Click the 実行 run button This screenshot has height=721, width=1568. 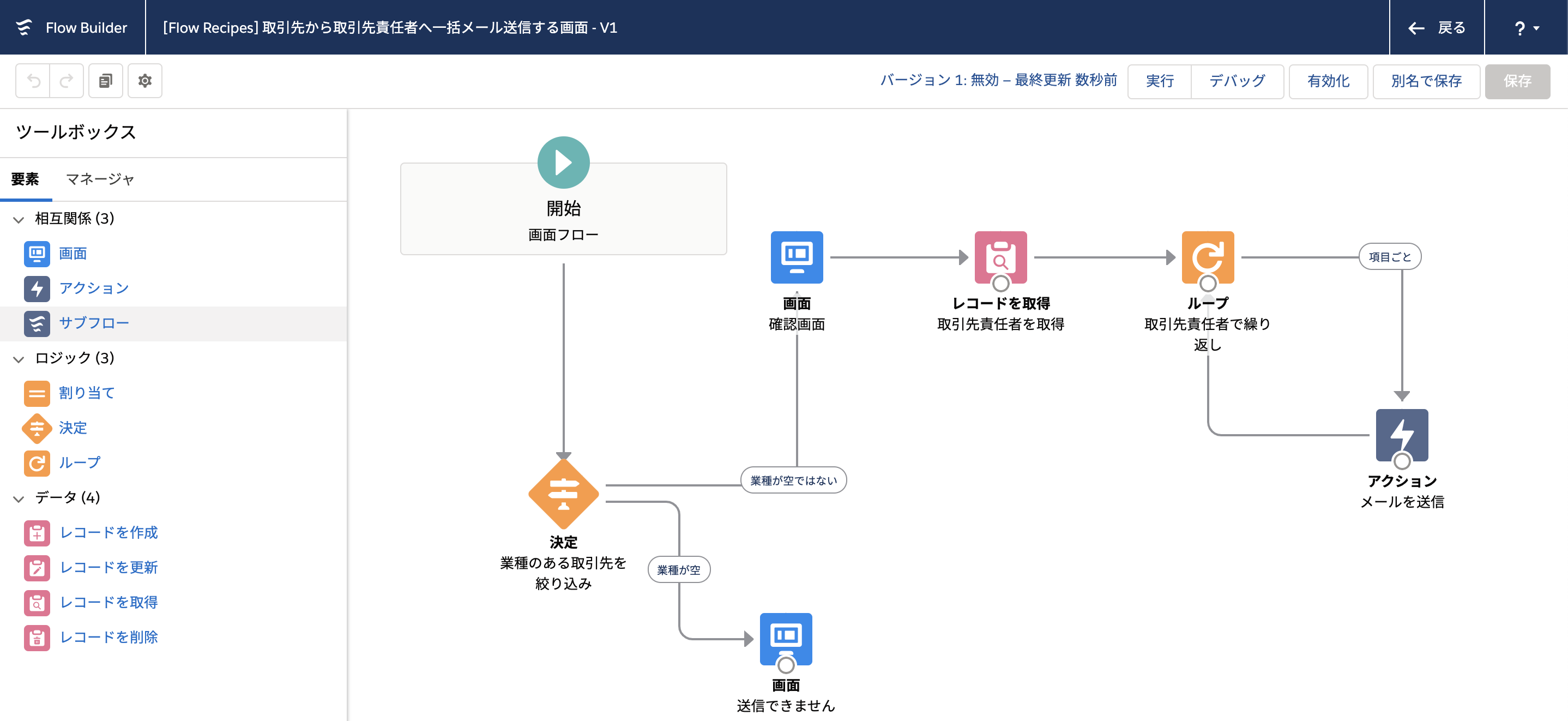pos(1160,81)
